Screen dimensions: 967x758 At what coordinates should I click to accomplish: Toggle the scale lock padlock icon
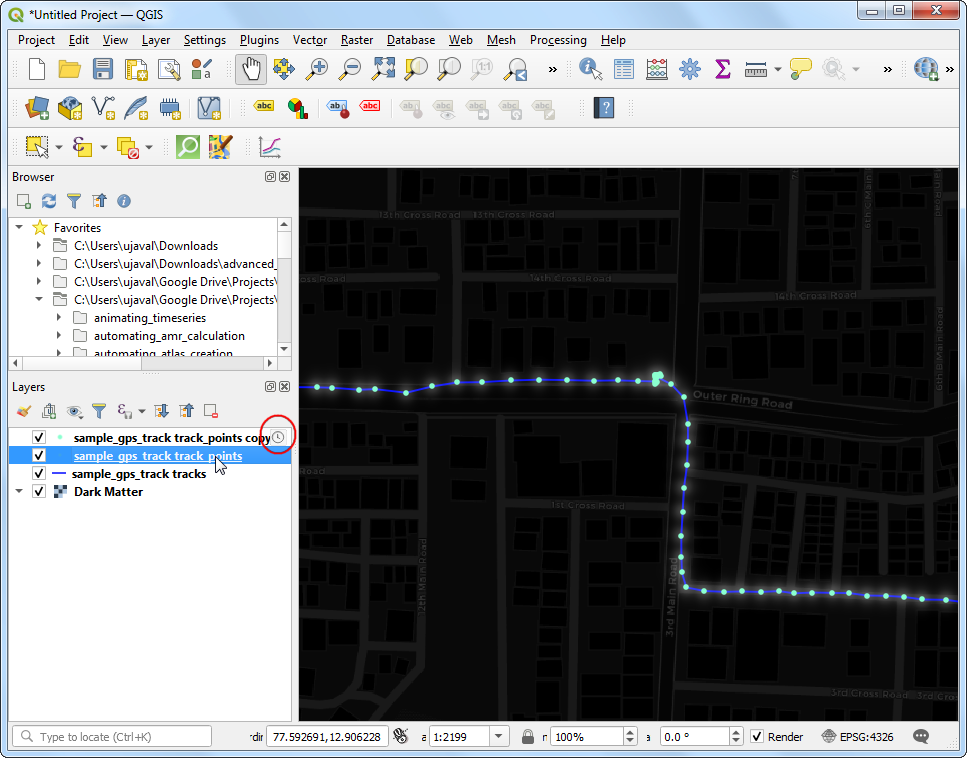527,736
